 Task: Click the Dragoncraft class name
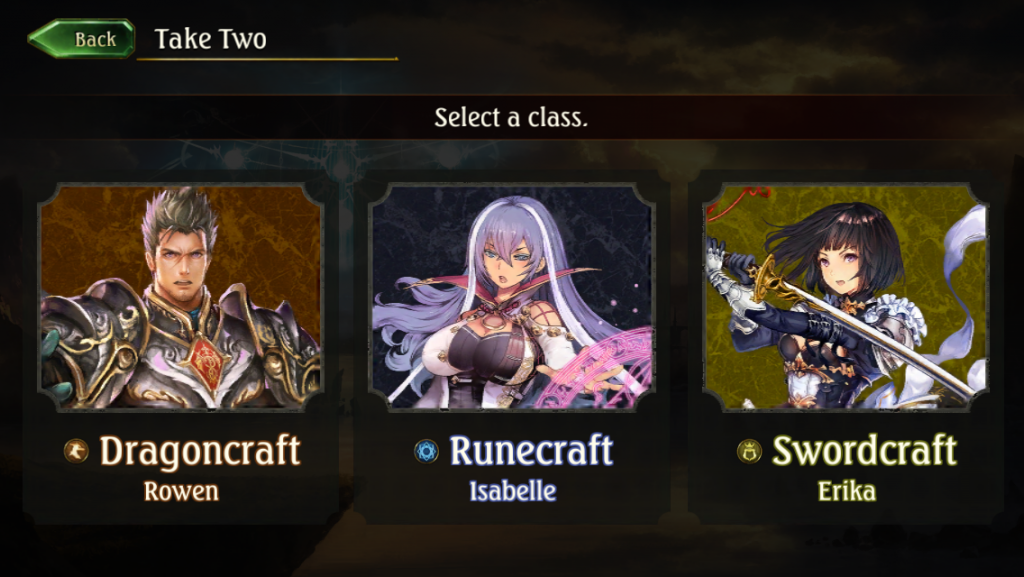click(200, 451)
